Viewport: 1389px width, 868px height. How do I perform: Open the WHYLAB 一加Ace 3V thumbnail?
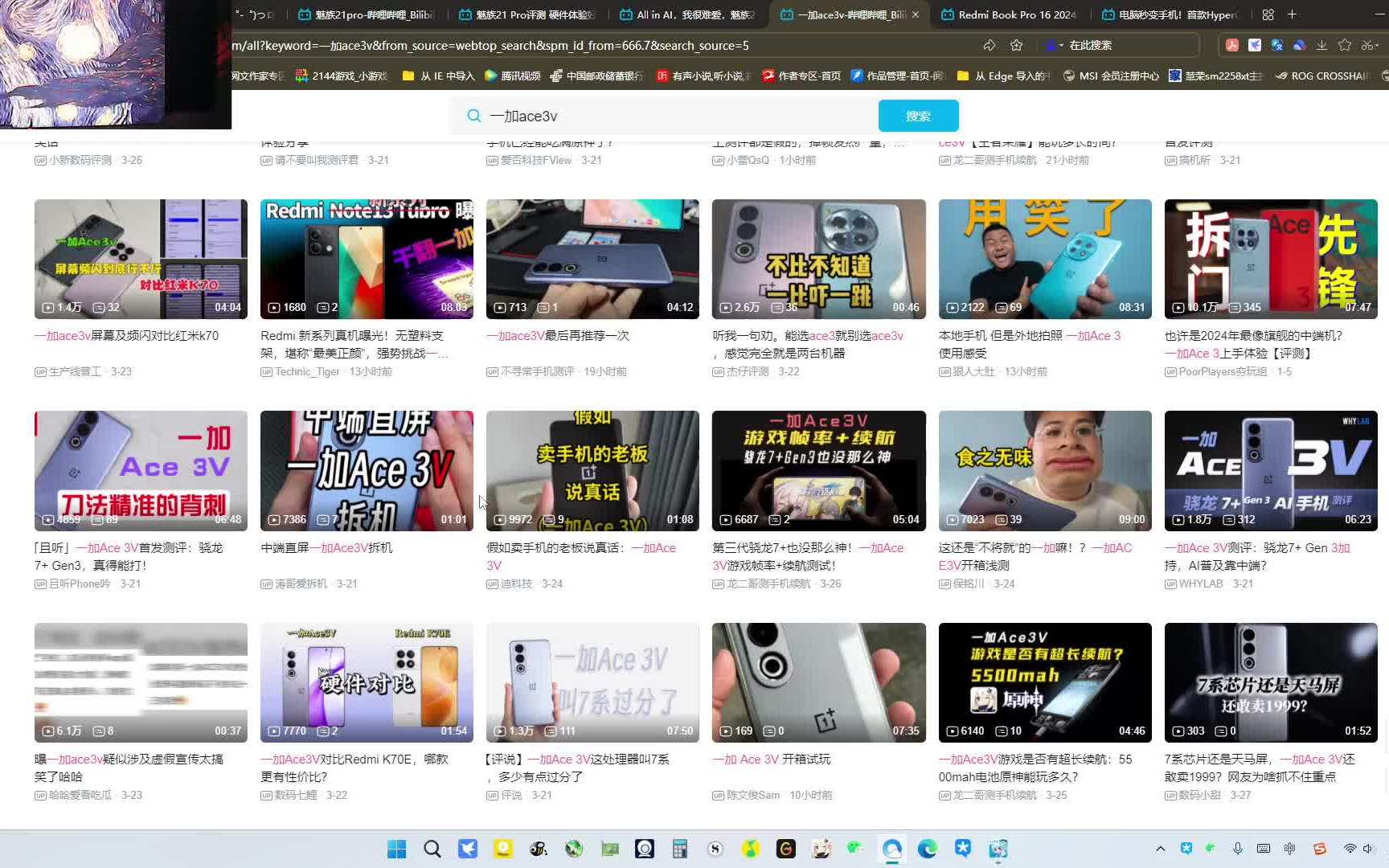1271,470
